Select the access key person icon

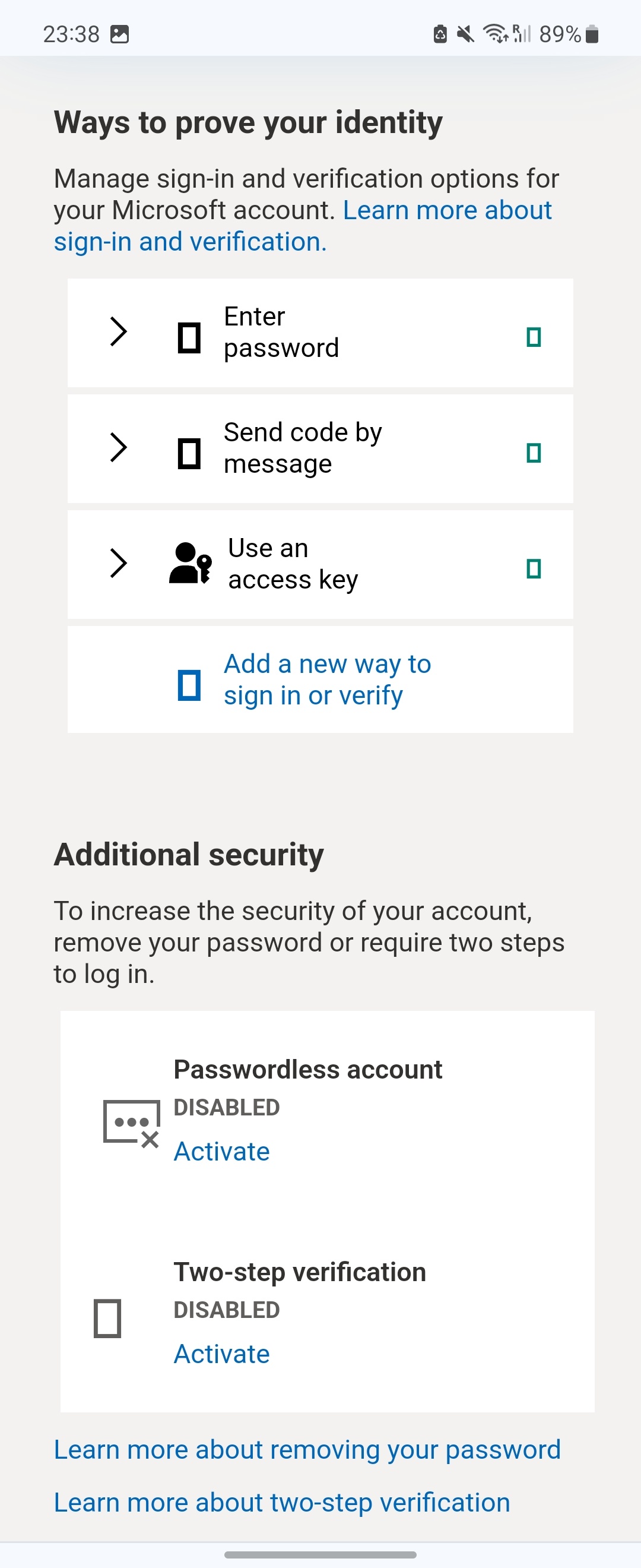[189, 563]
